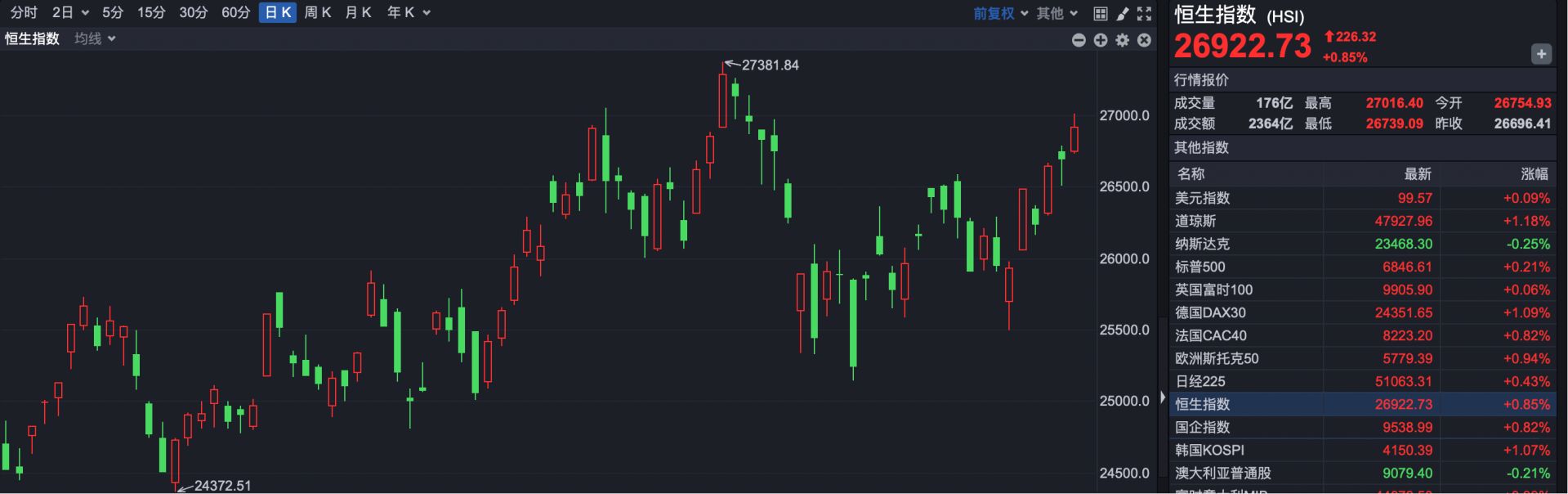Screen dimensions: 1568x494
Task: Collapse the right quote panel arrow
Action: (1163, 397)
